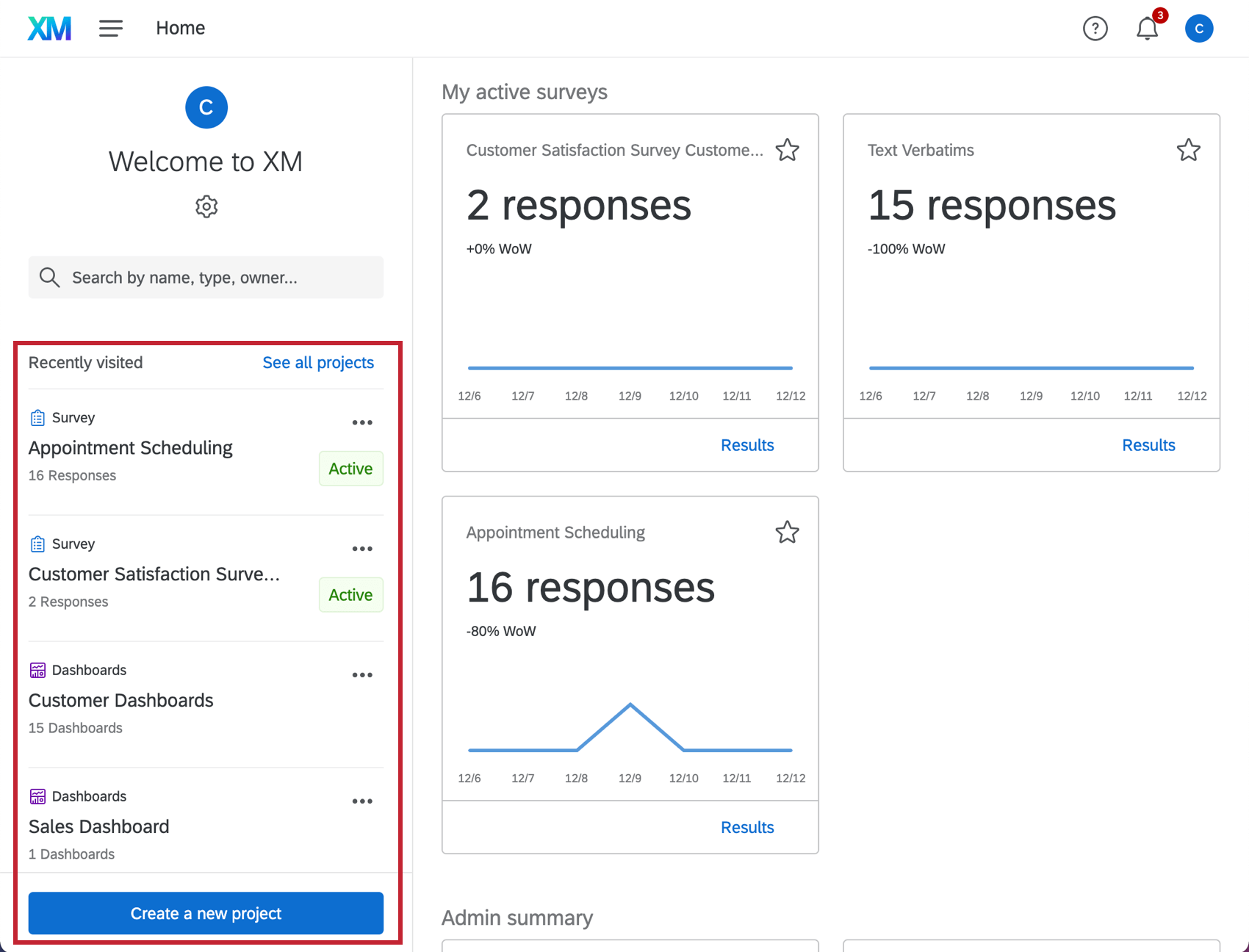Open the hamburger navigation menu

click(x=110, y=28)
